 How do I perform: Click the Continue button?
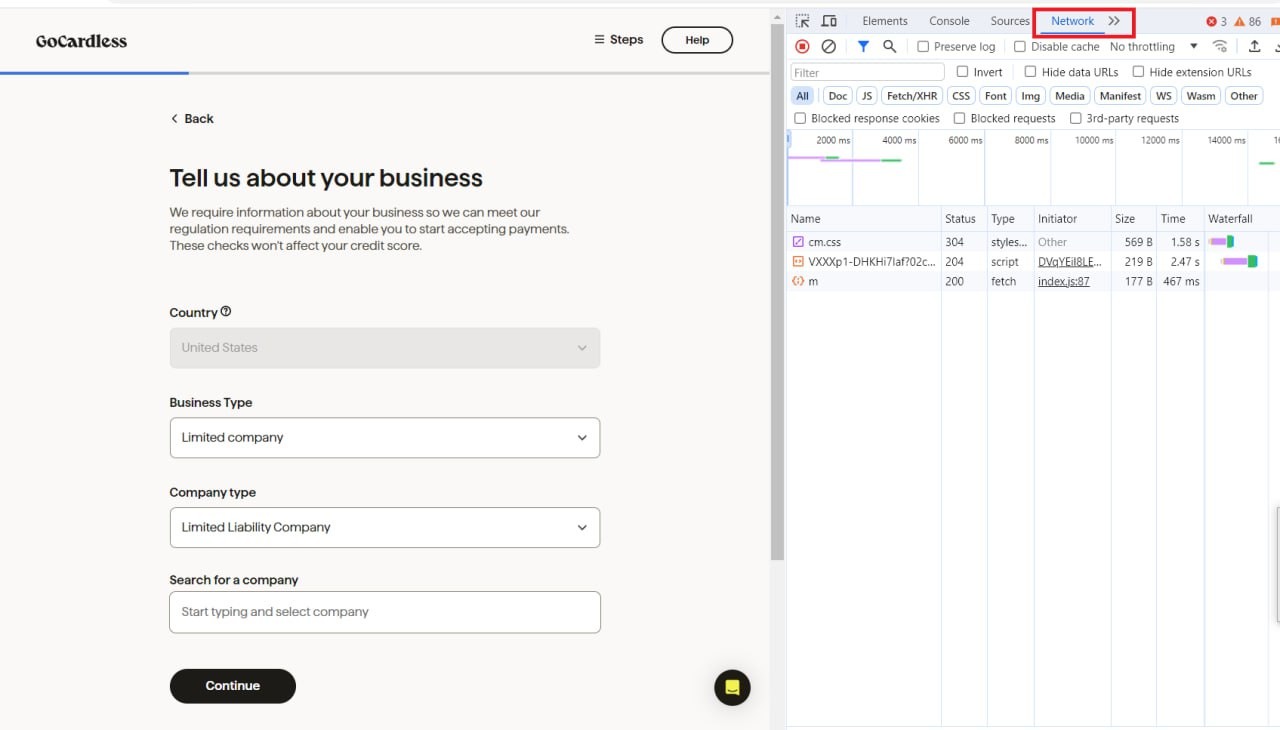tap(233, 686)
